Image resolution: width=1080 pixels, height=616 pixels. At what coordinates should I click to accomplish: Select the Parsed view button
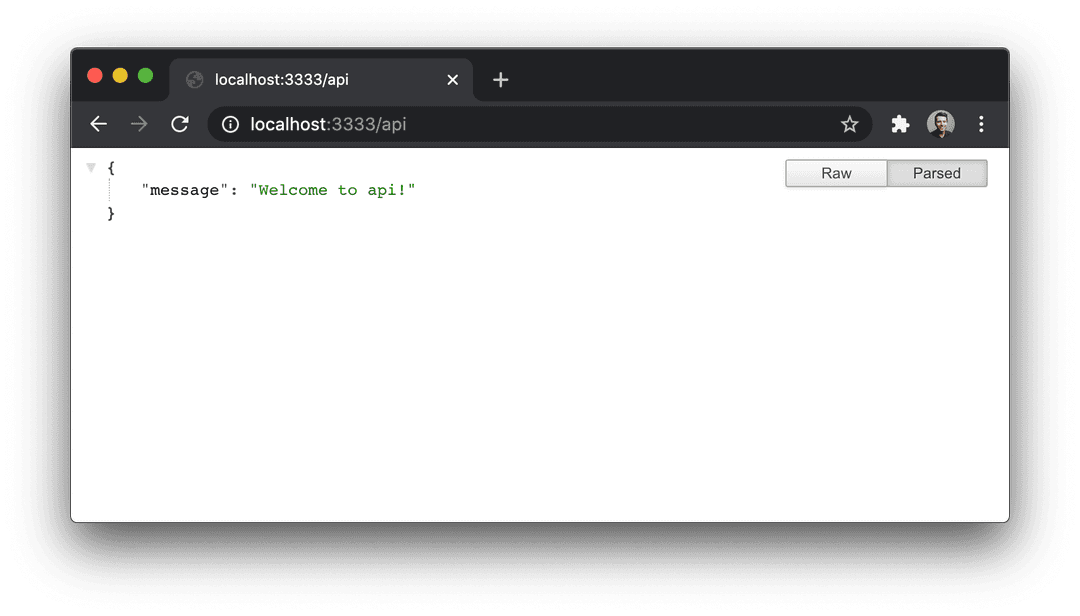pyautogui.click(x=937, y=173)
